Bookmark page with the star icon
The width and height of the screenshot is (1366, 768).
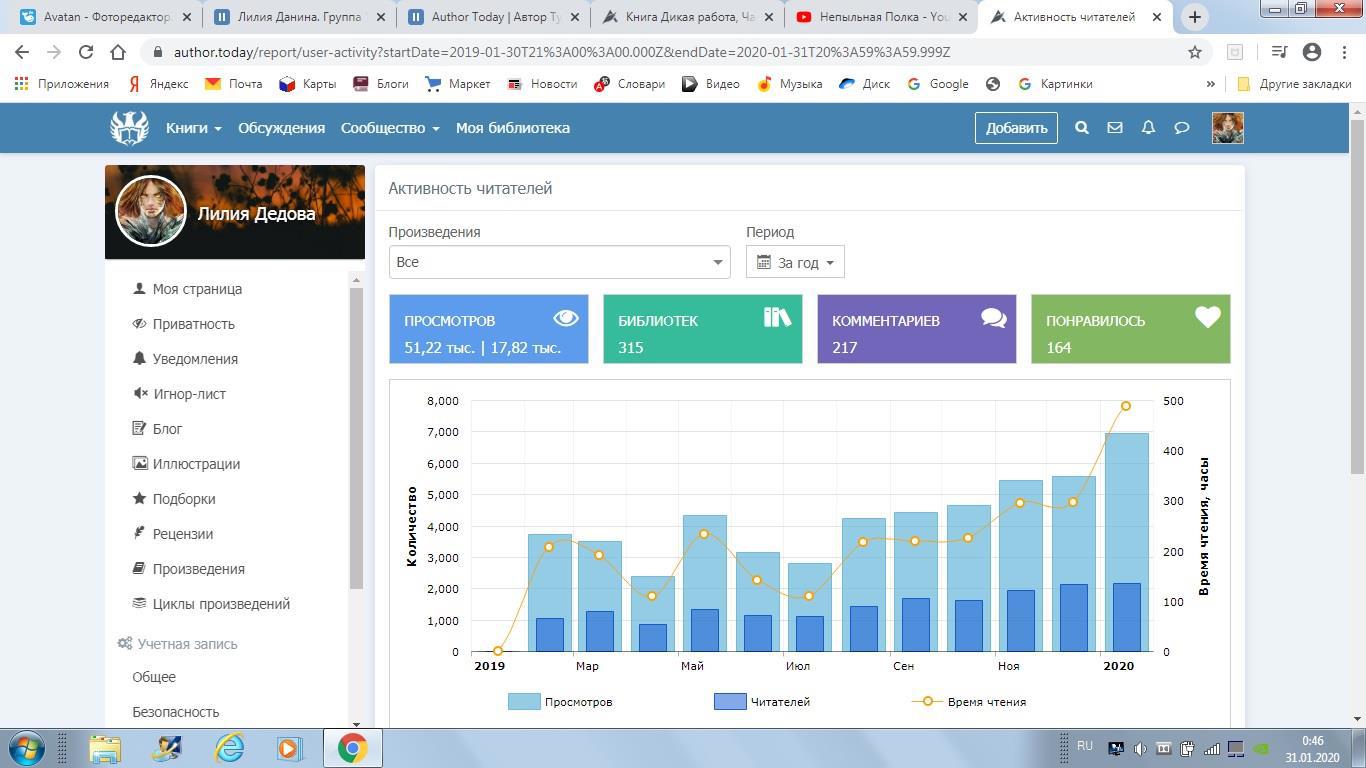click(x=1194, y=52)
